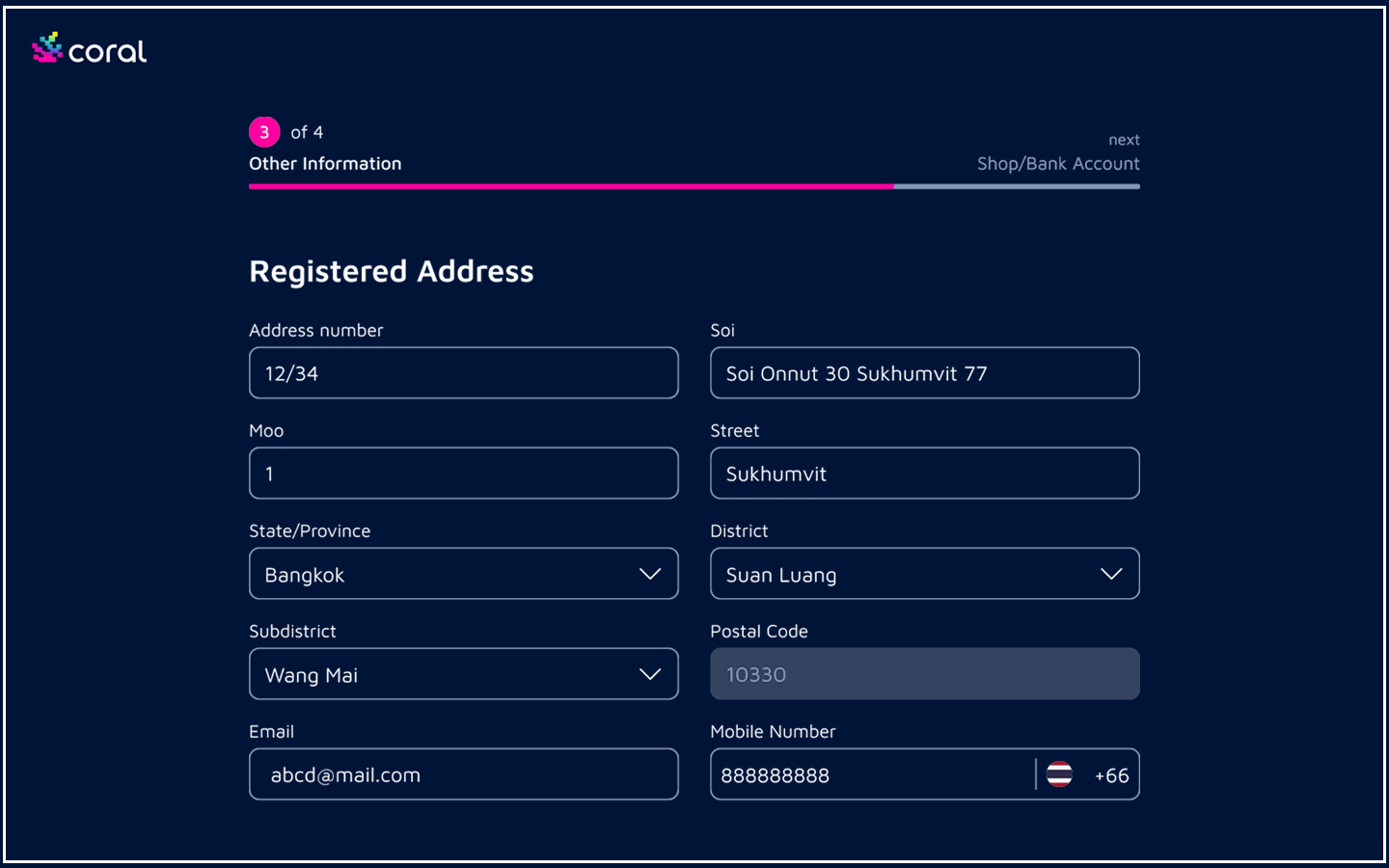
Task: Click the pink step 3 circle
Action: coord(264,132)
